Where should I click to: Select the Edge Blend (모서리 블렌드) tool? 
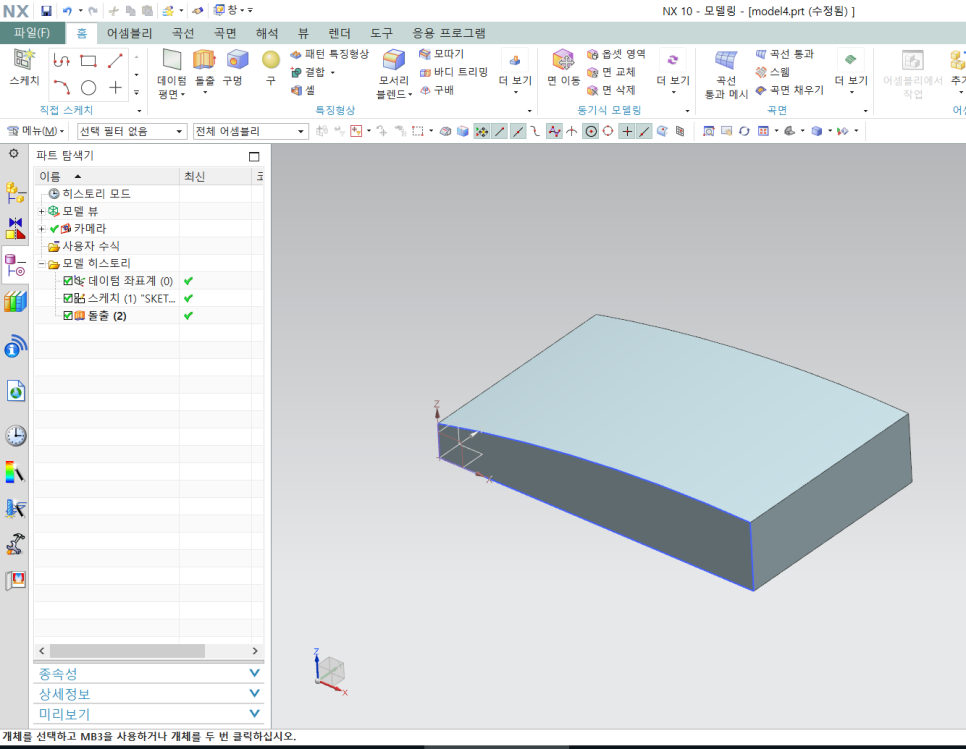coord(393,73)
